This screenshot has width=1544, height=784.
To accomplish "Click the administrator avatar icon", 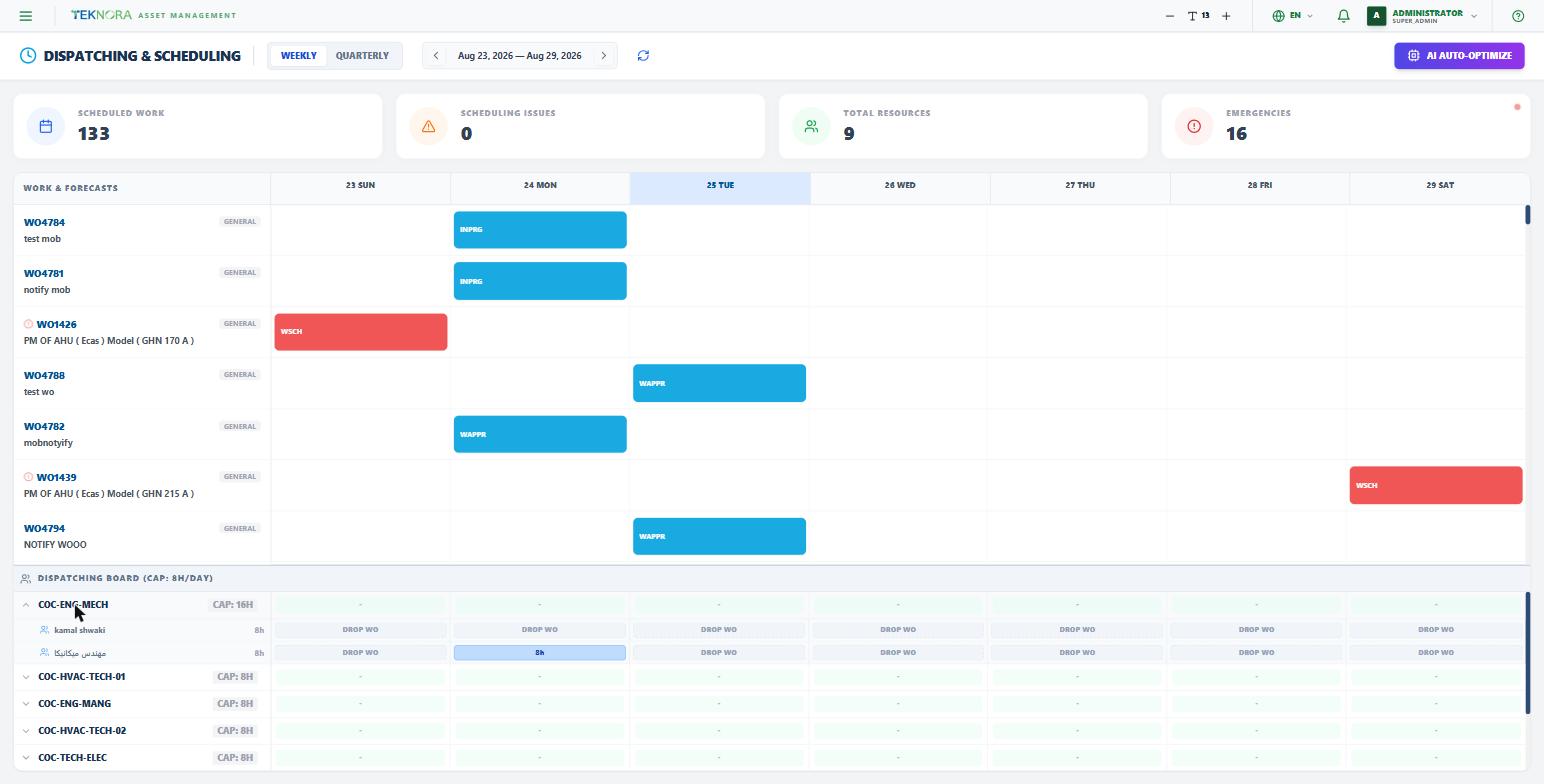I will point(1377,16).
